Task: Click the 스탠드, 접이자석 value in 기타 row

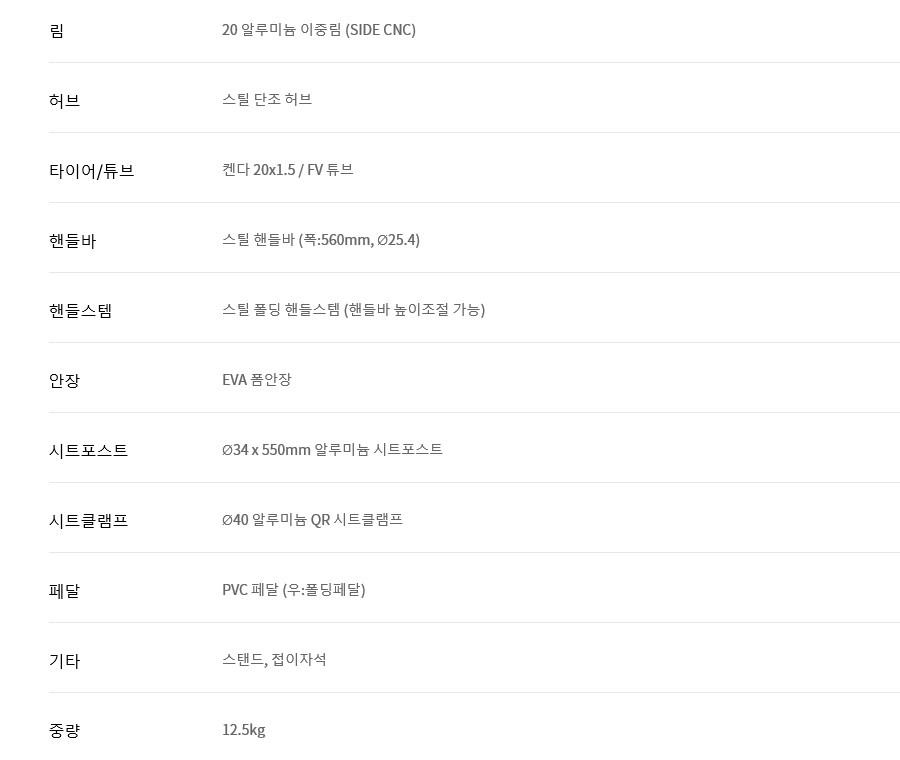Action: click(x=274, y=660)
